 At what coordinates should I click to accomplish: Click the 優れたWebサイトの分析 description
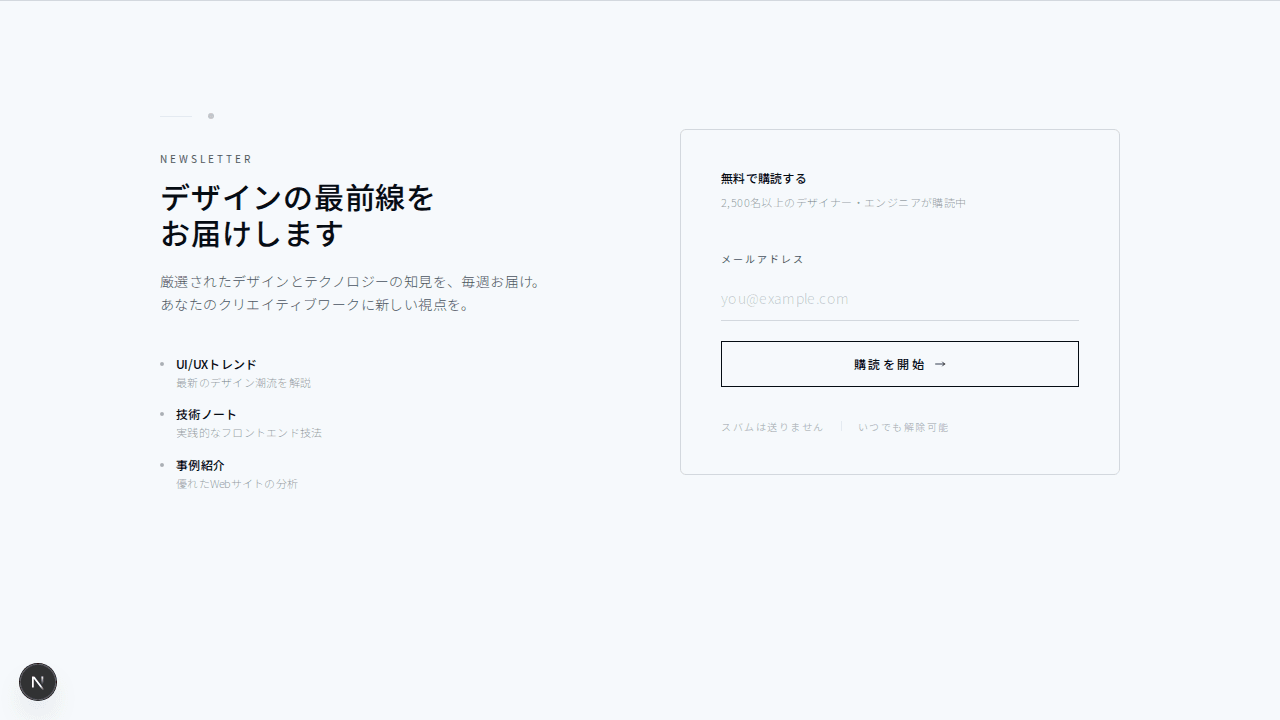click(x=237, y=484)
